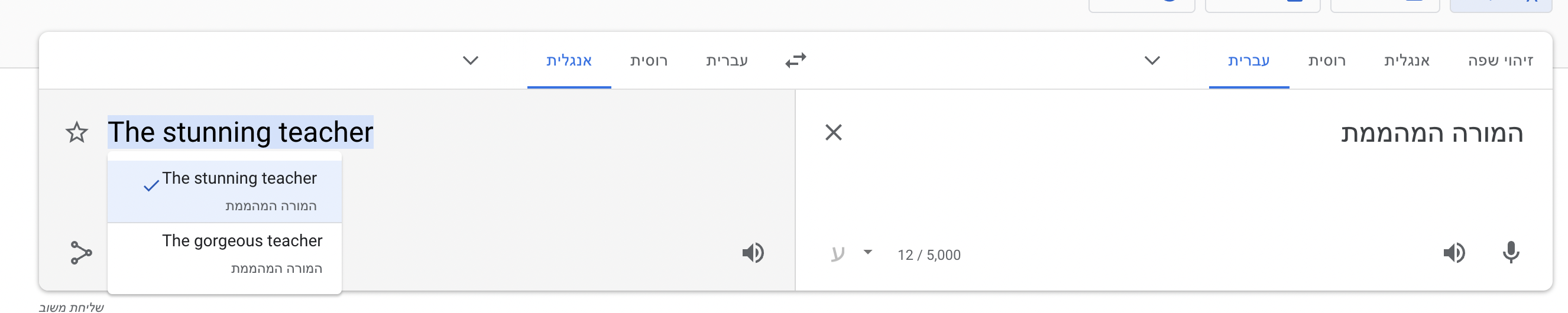Image resolution: width=1568 pixels, height=313 pixels.
Task: Select target language רוסית tab
Action: pos(648,60)
